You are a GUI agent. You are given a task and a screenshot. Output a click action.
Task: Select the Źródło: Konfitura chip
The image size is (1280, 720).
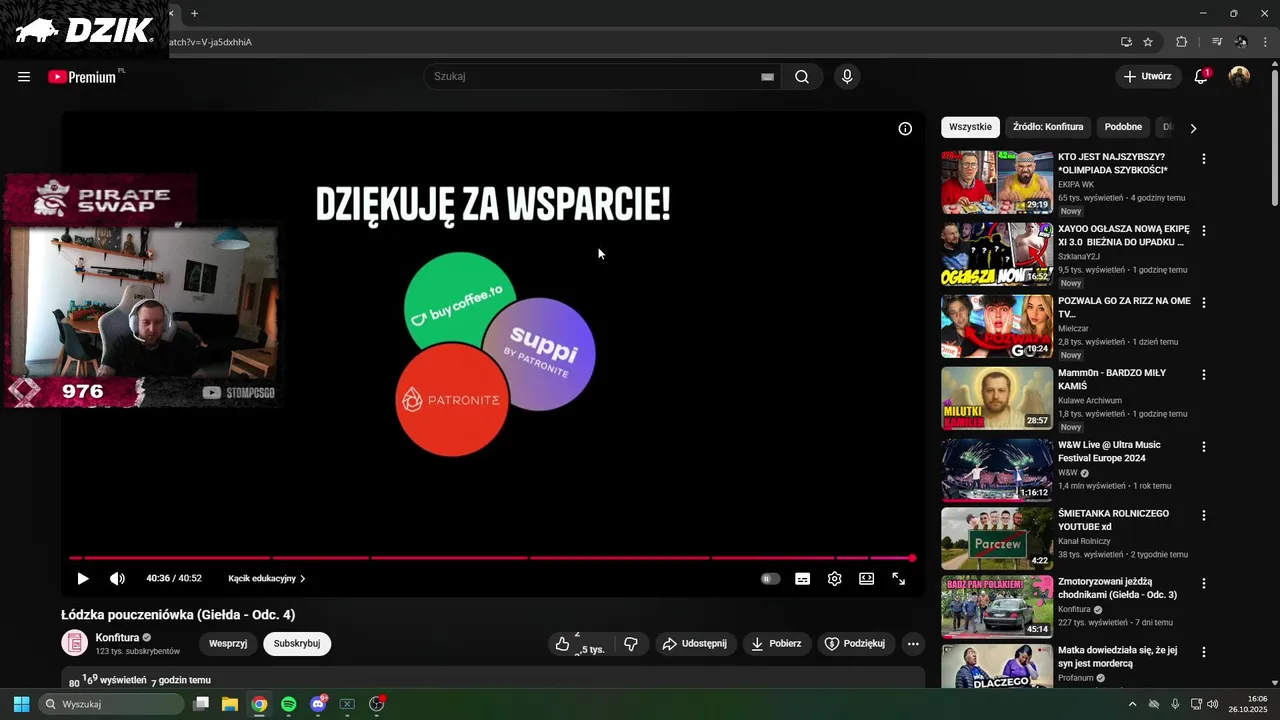coord(1048,127)
